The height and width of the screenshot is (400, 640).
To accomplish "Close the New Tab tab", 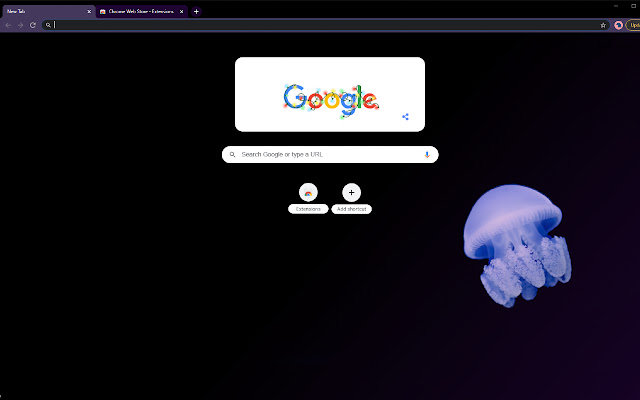I will pos(89,11).
